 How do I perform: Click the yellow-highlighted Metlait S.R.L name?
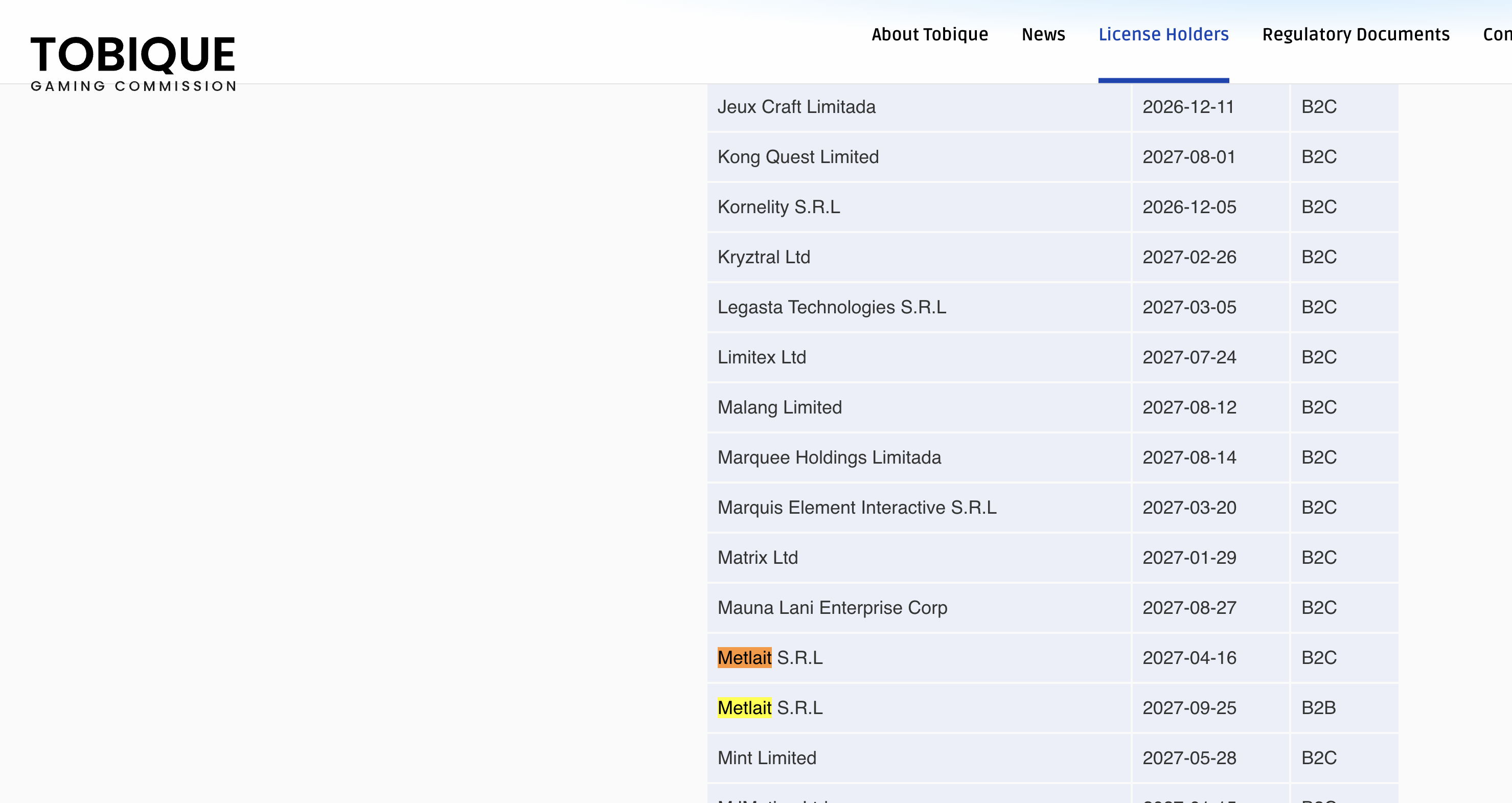pyautogui.click(x=770, y=708)
